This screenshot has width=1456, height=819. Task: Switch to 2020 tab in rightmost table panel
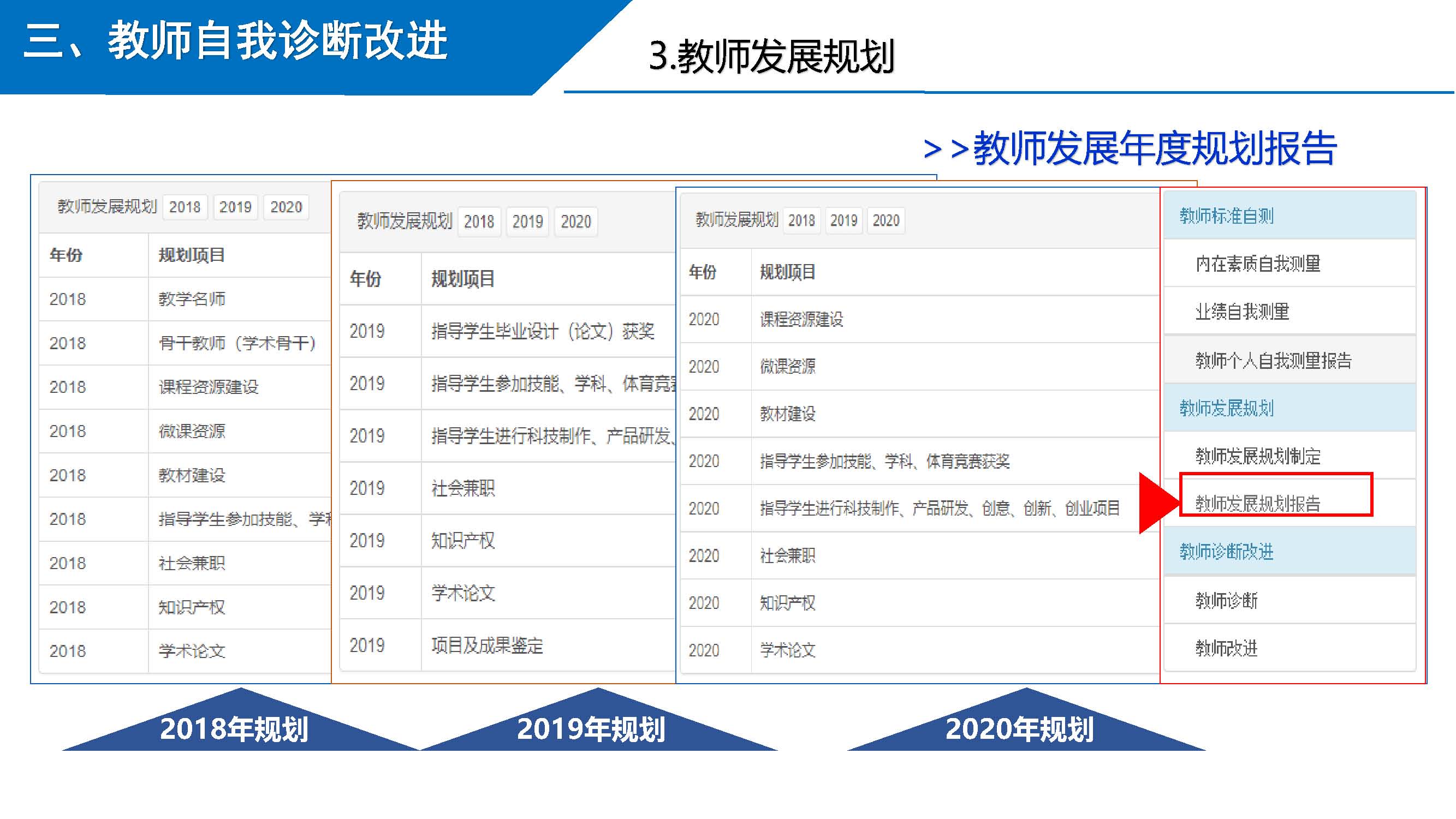pos(886,220)
